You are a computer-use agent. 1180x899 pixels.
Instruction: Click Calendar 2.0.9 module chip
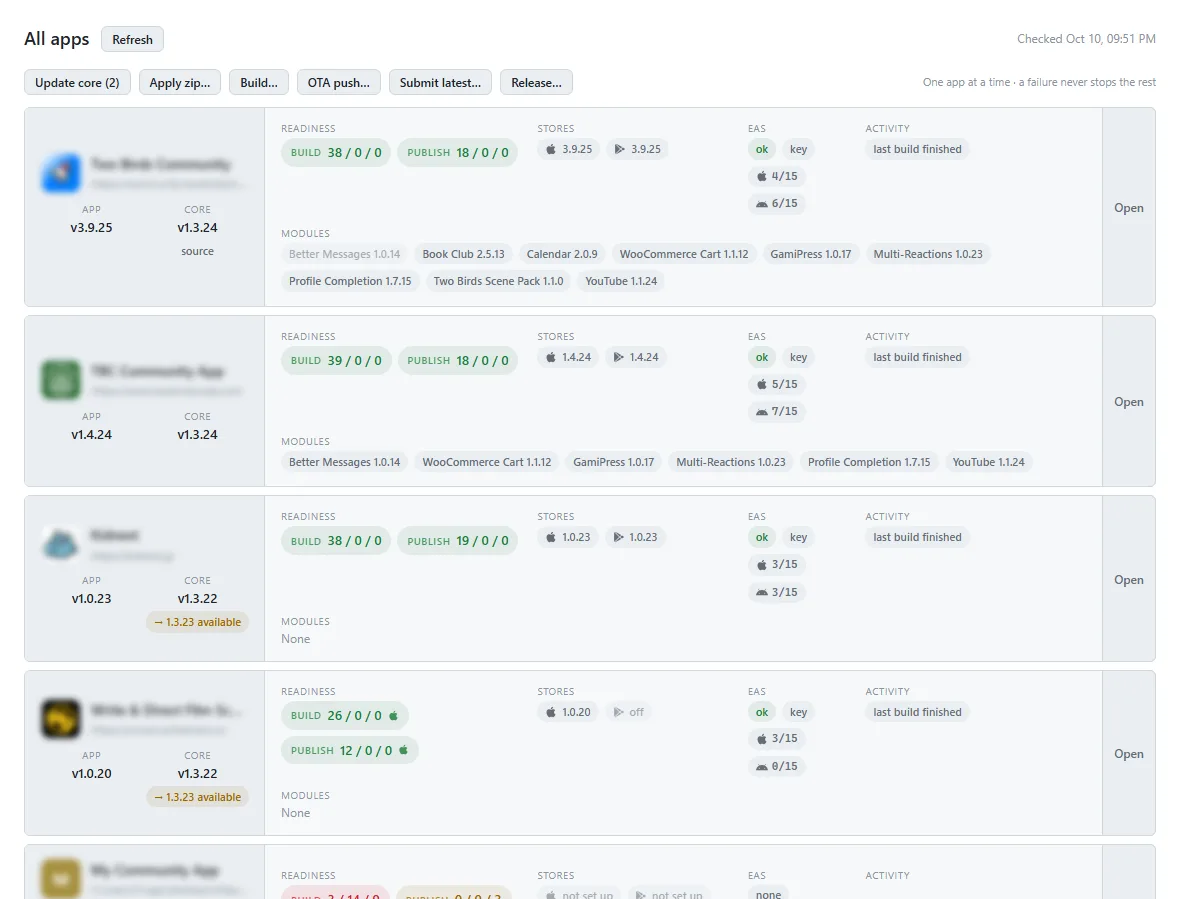click(x=562, y=254)
